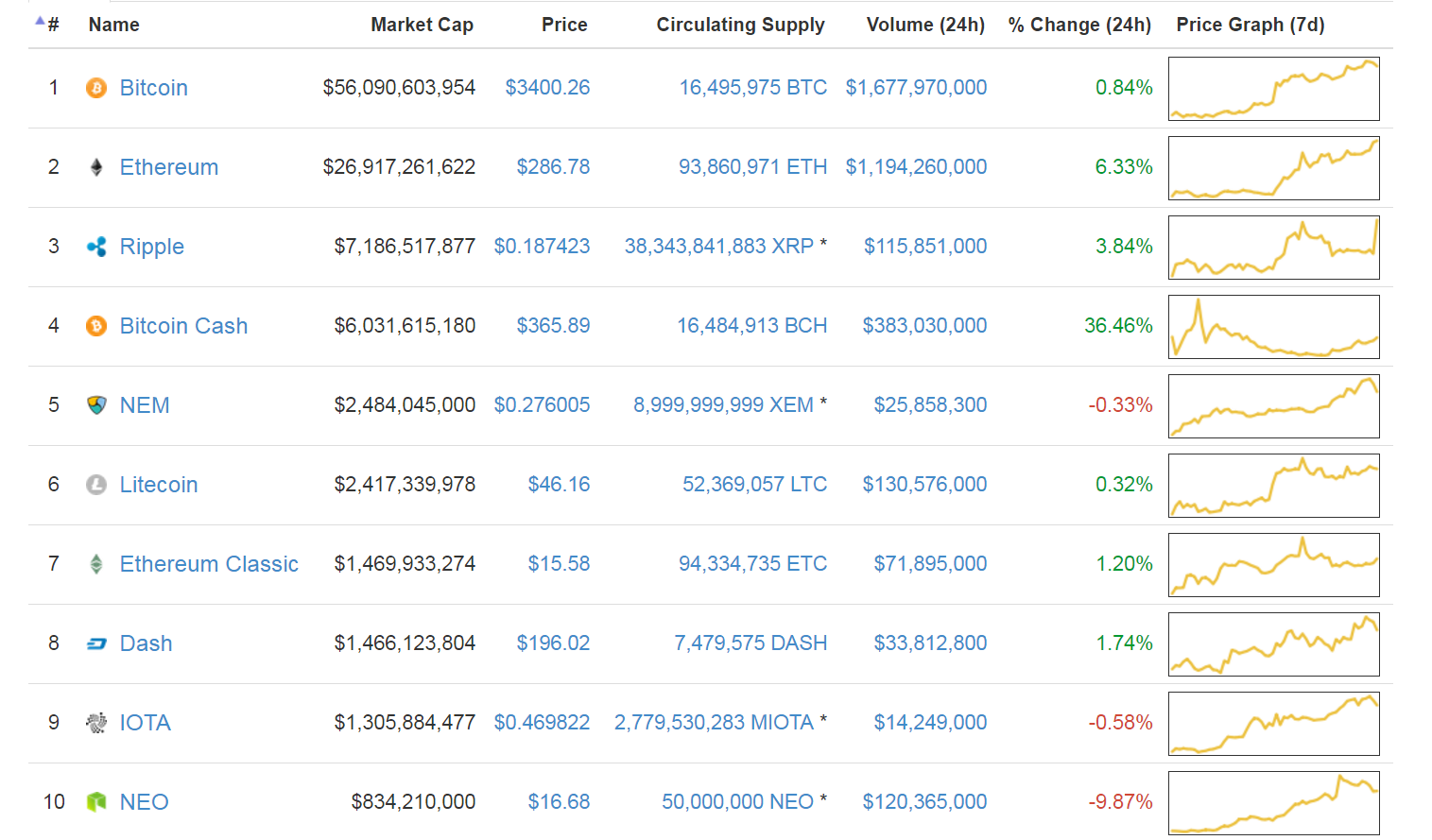This screenshot has width=1432, height=840.
Task: Click Bitcoin Cash volume $383,030,000
Action: [924, 326]
